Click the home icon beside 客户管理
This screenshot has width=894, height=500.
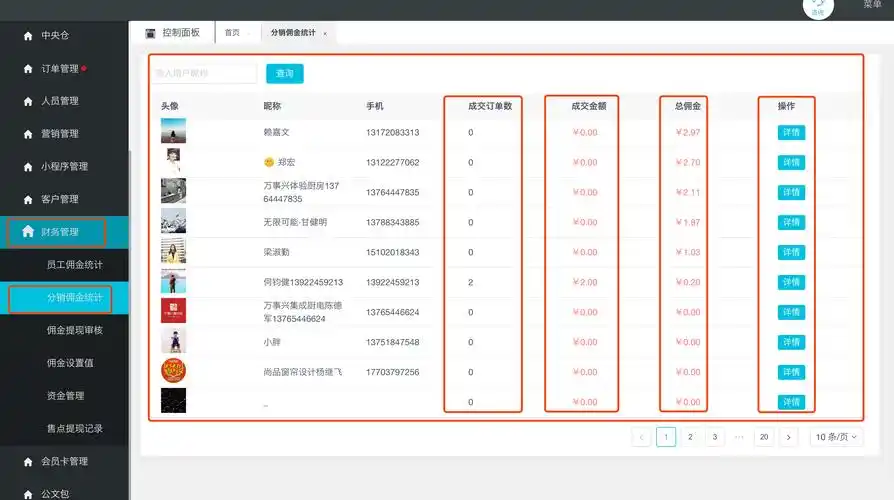tap(28, 199)
